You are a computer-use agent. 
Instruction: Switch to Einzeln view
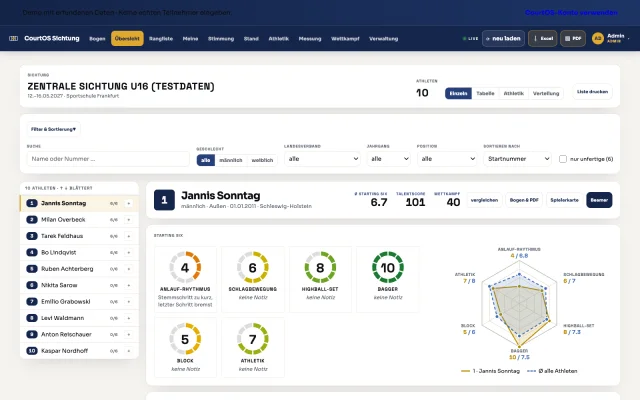(458, 93)
